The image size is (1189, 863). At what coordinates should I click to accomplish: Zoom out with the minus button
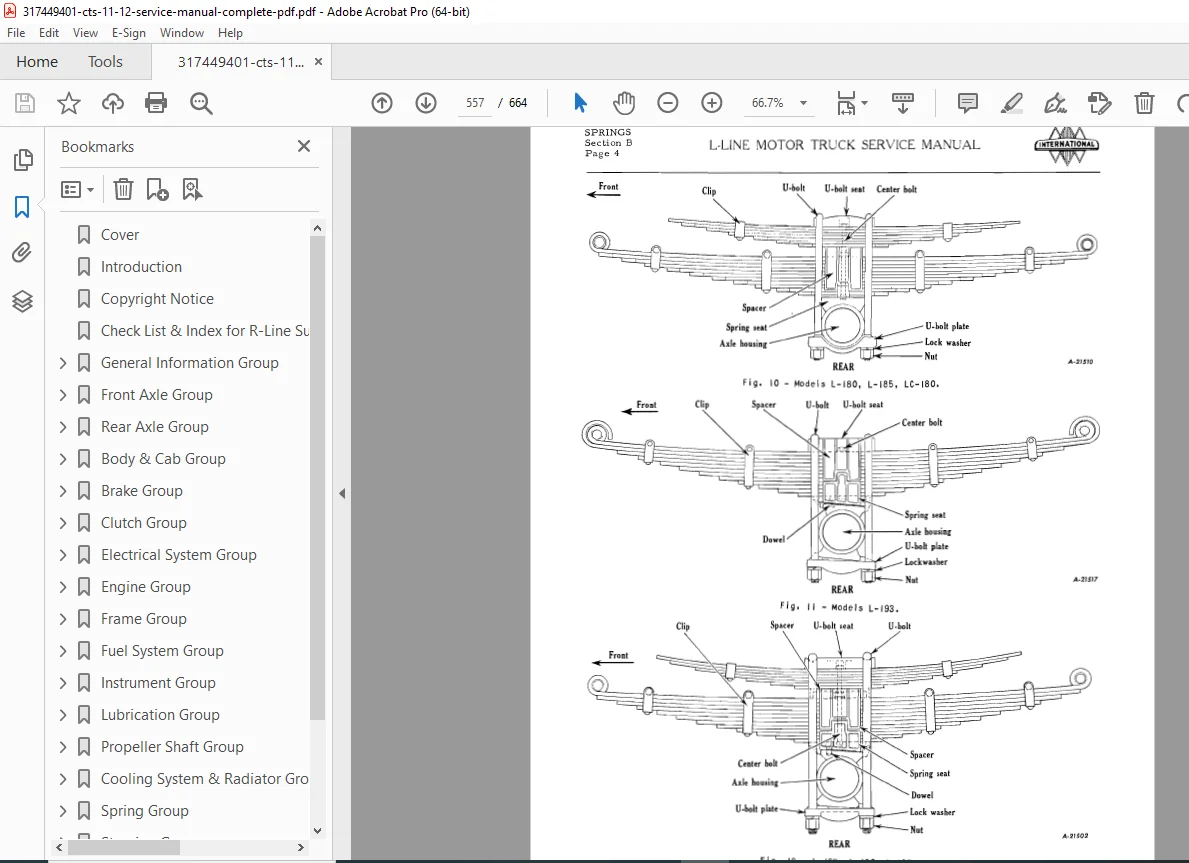click(667, 102)
